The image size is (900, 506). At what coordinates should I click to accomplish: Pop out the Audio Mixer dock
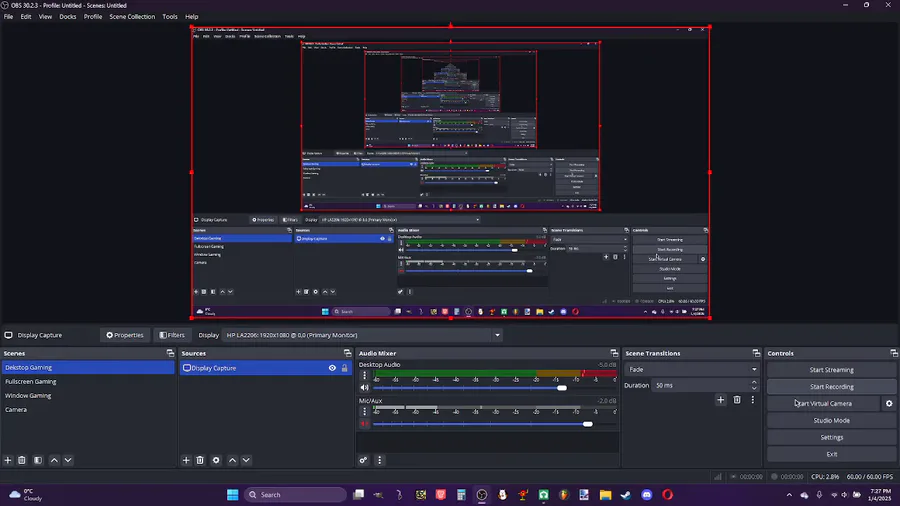point(614,353)
